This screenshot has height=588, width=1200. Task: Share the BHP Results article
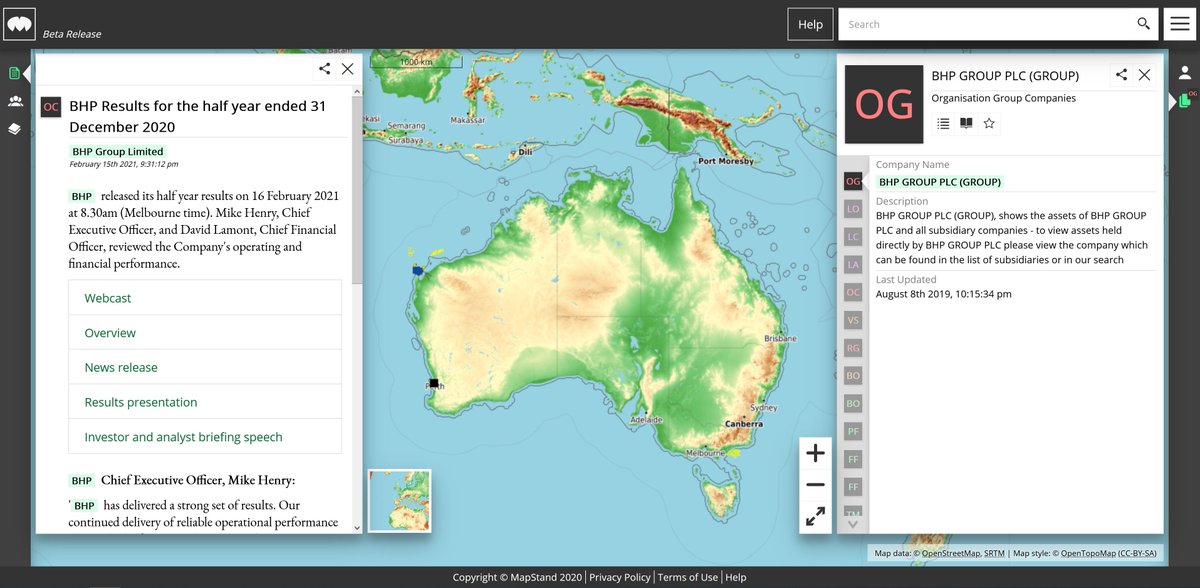click(325, 69)
